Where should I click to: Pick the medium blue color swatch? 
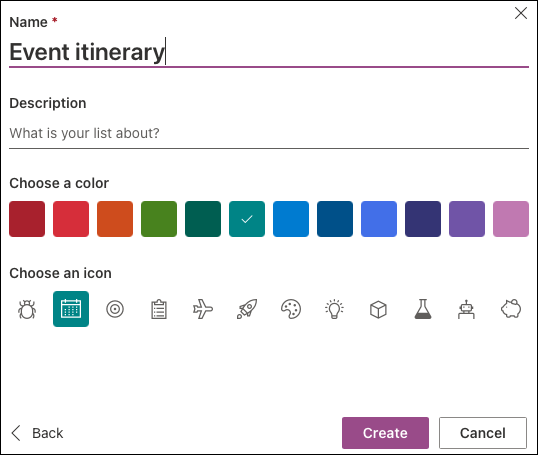point(291,219)
